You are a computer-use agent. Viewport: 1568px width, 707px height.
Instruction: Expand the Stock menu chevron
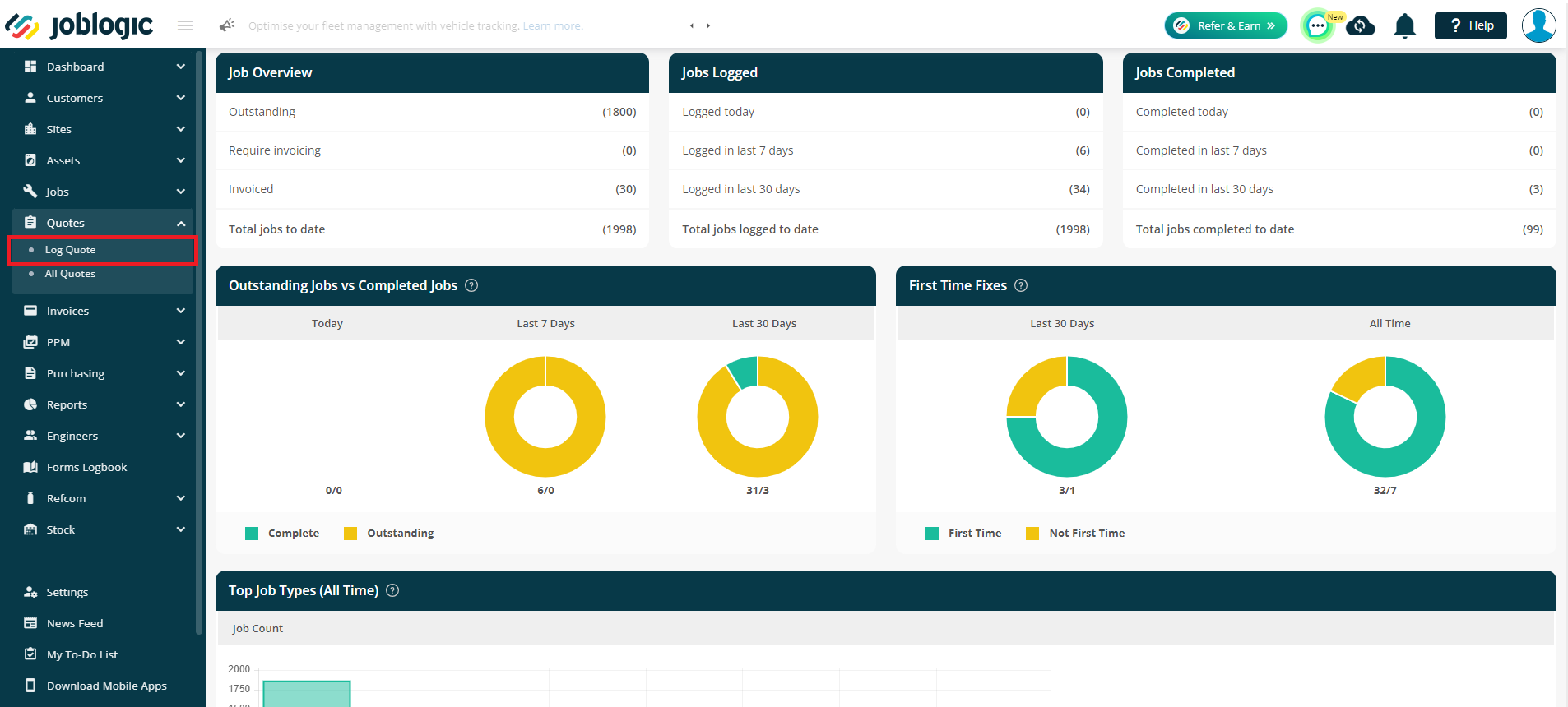click(181, 529)
